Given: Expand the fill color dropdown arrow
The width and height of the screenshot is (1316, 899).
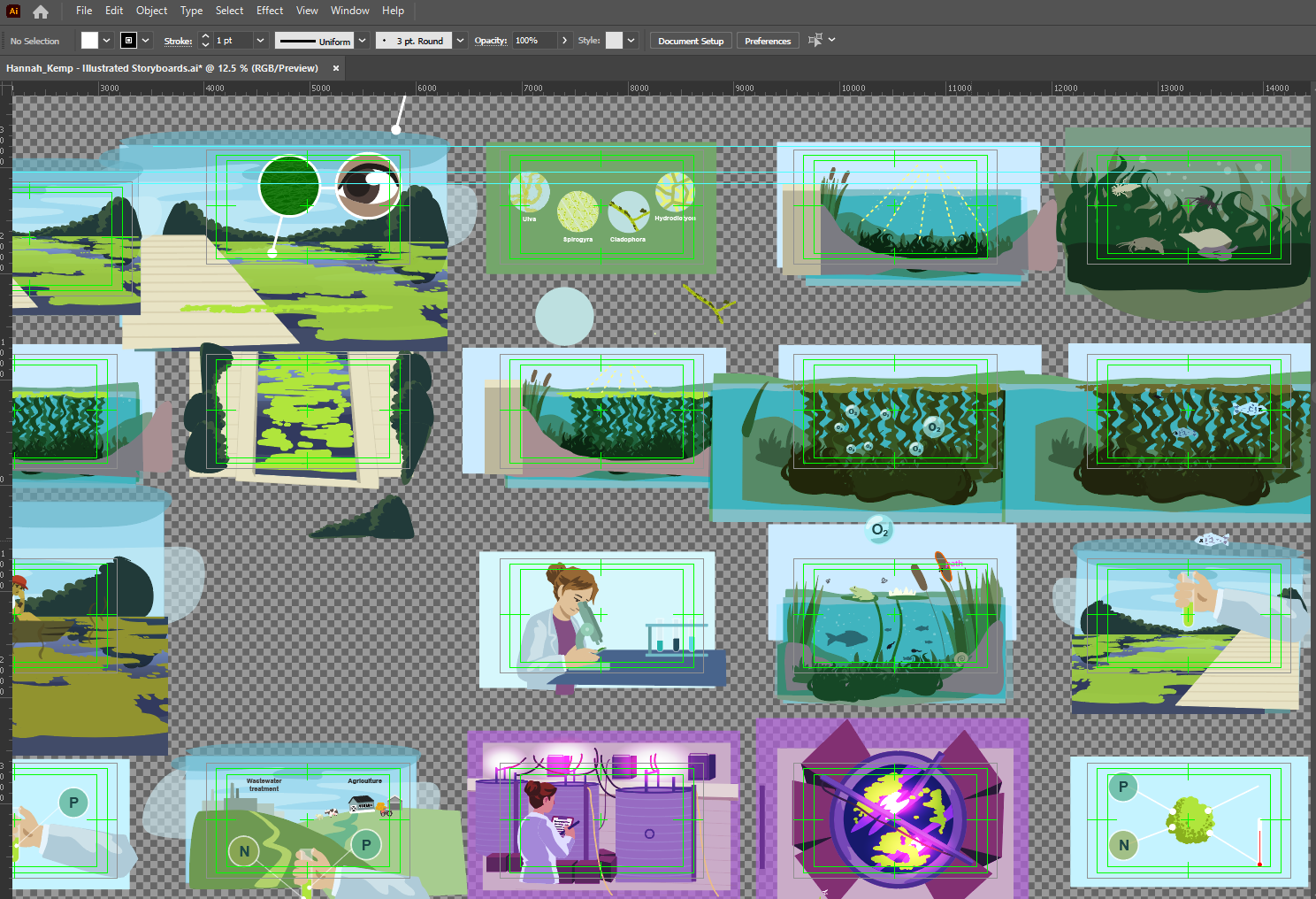Looking at the screenshot, I should (x=106, y=41).
